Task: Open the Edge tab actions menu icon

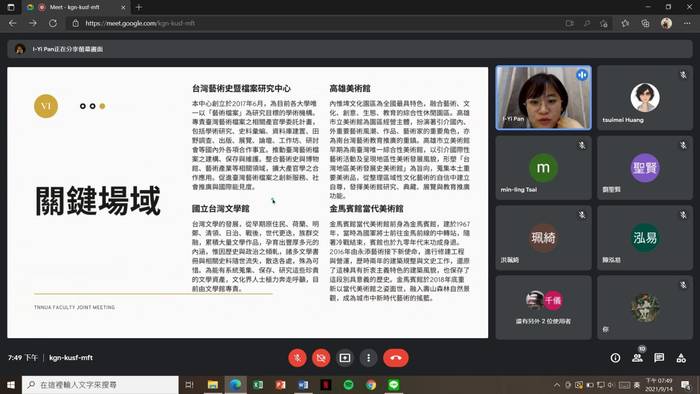Action: tap(11, 7)
